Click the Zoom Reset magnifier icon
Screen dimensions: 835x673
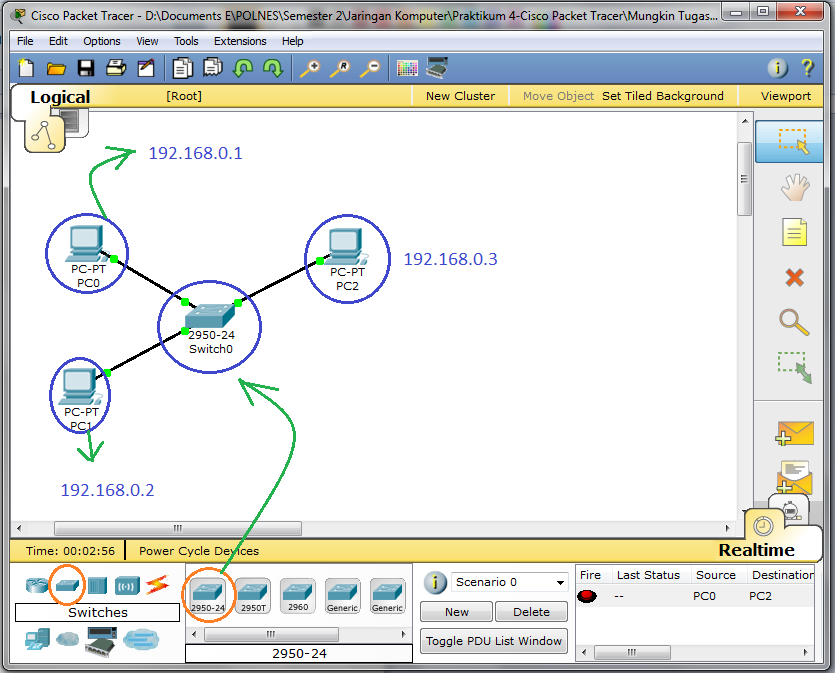point(340,69)
